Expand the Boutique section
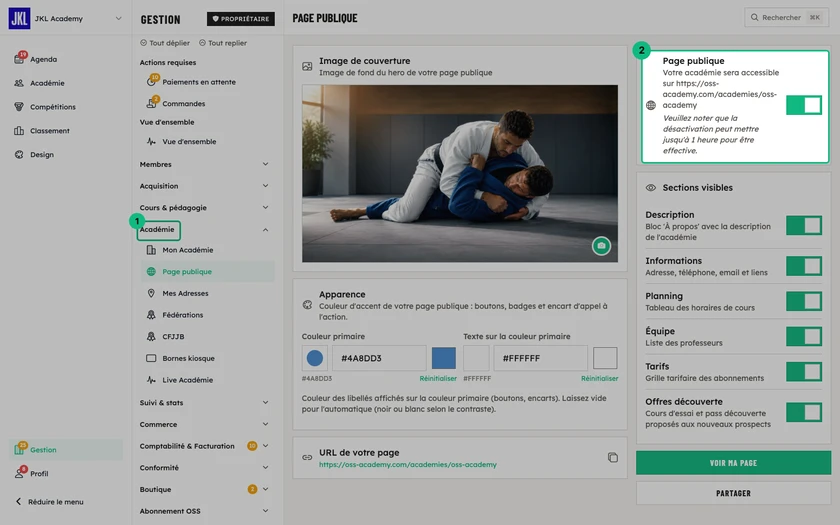Image resolution: width=840 pixels, height=525 pixels. point(265,489)
